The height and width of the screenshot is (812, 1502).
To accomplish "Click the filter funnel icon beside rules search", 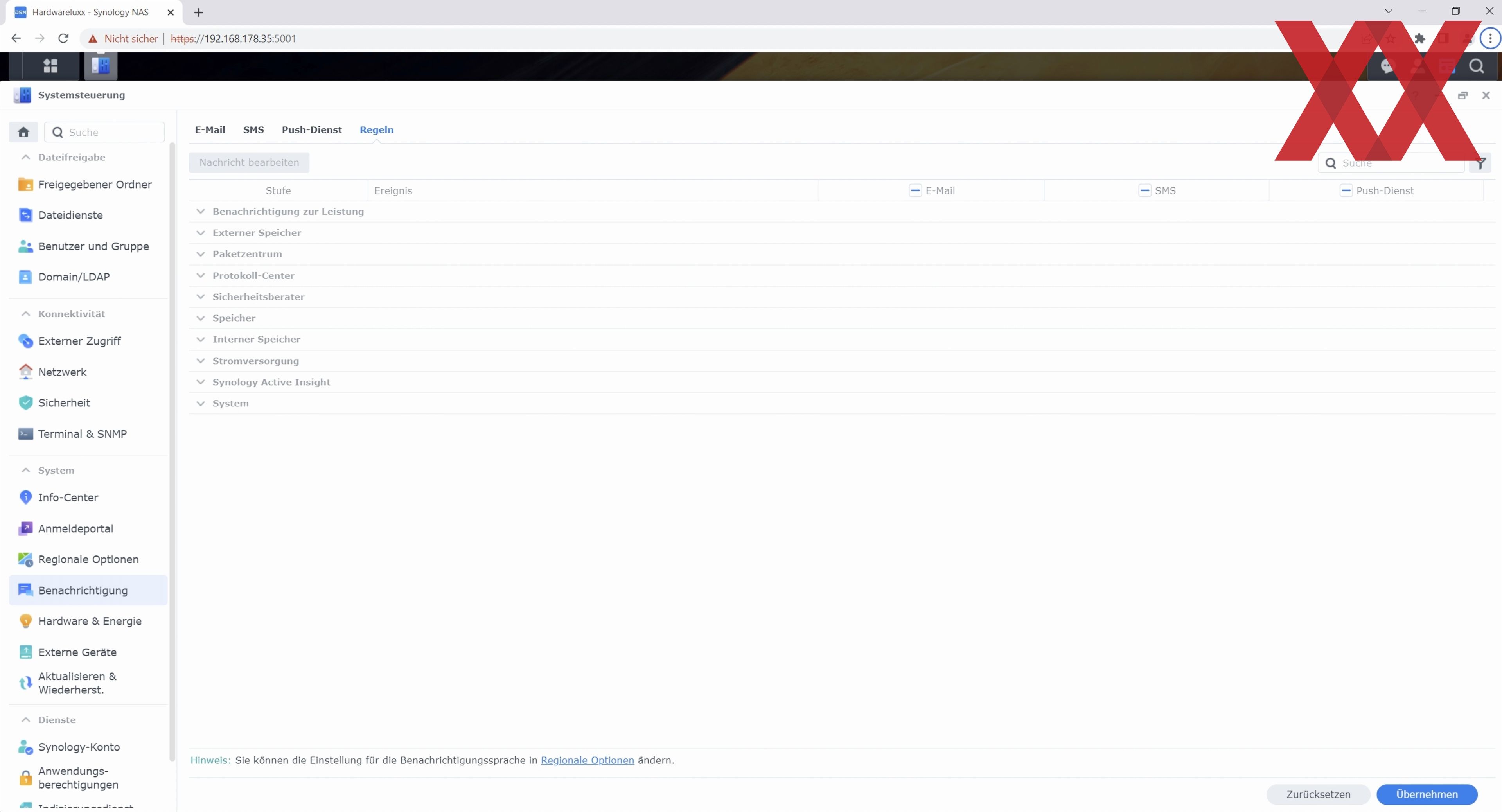I will tap(1480, 163).
